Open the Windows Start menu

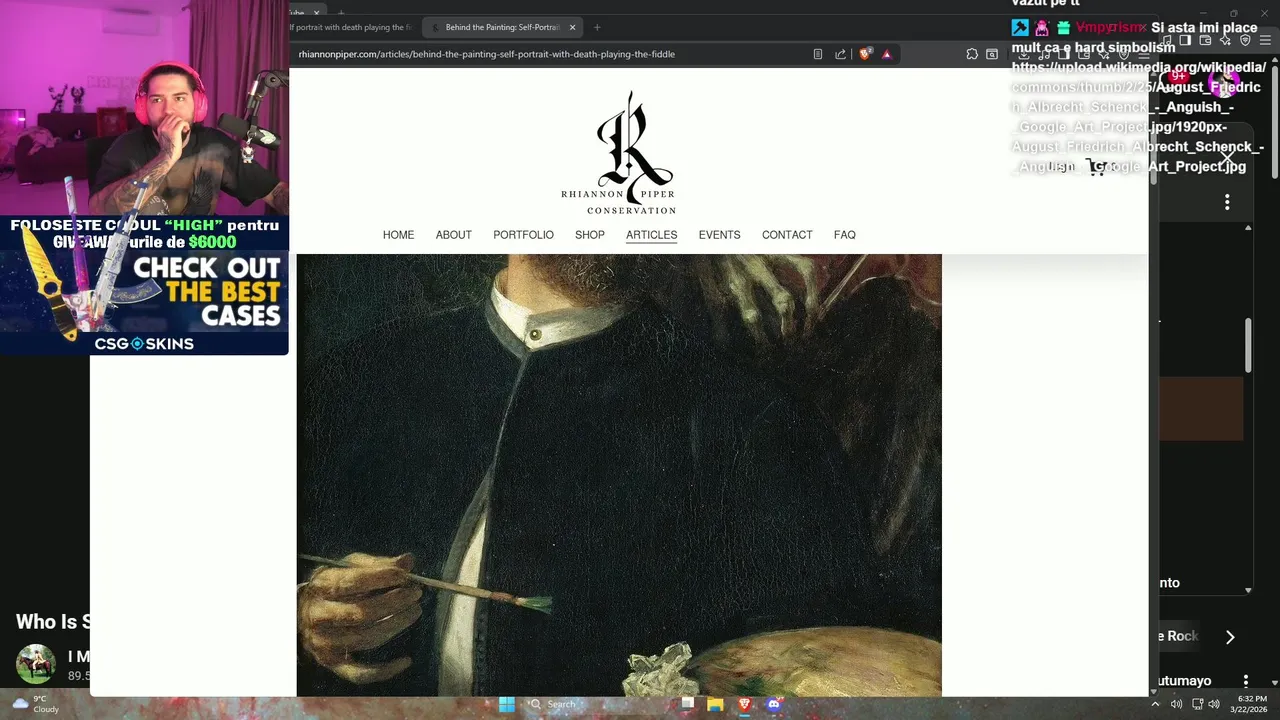507,704
